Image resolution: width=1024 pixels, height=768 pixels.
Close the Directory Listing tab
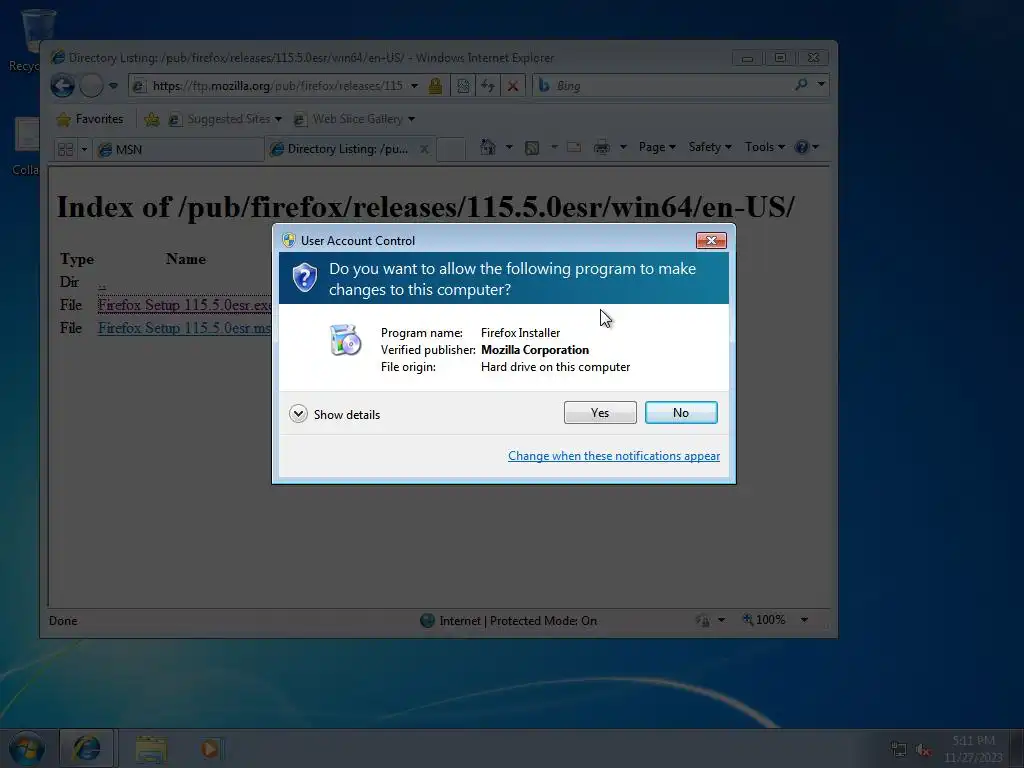tap(424, 149)
